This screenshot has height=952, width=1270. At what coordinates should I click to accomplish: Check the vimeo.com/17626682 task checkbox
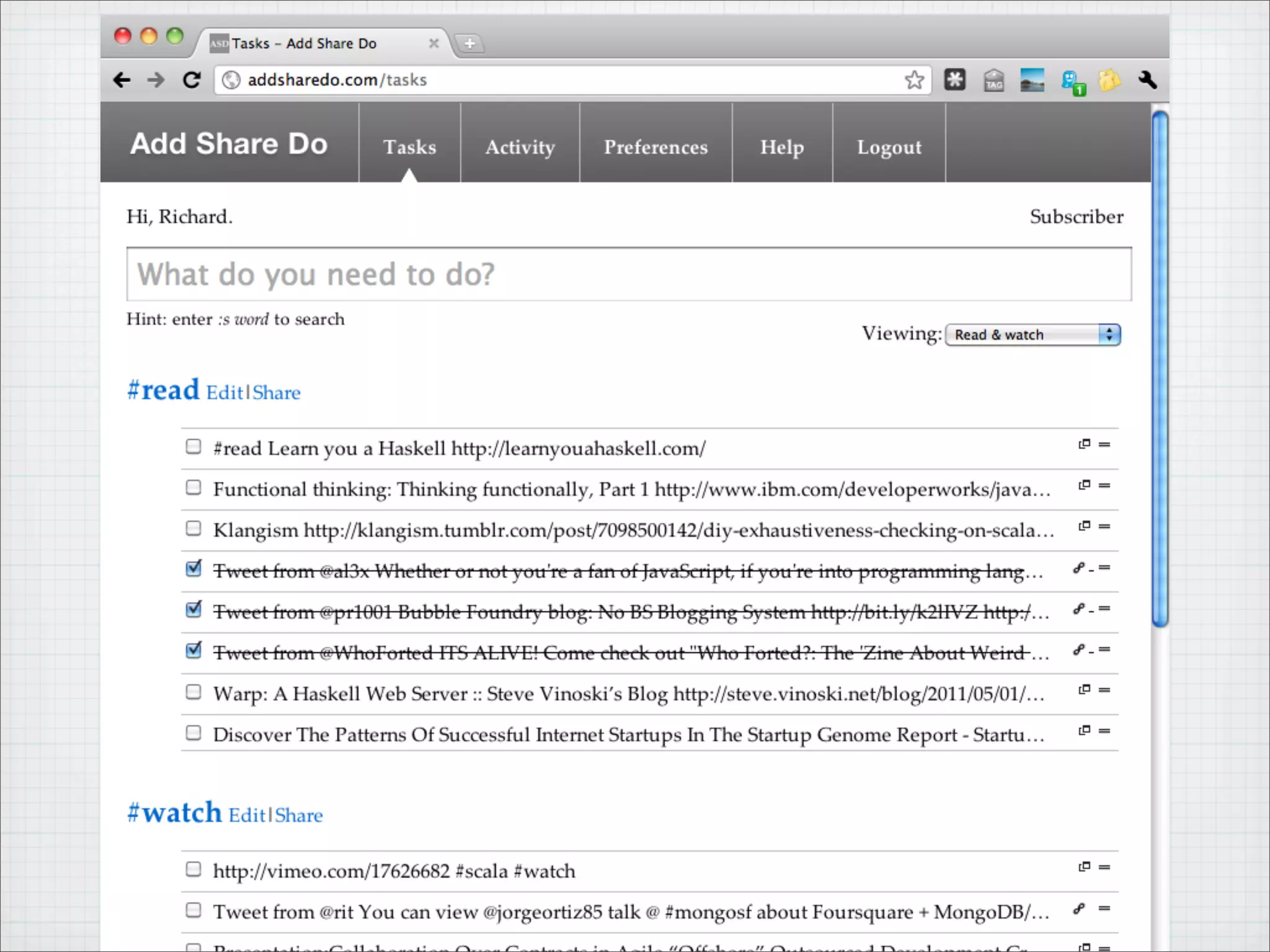193,869
